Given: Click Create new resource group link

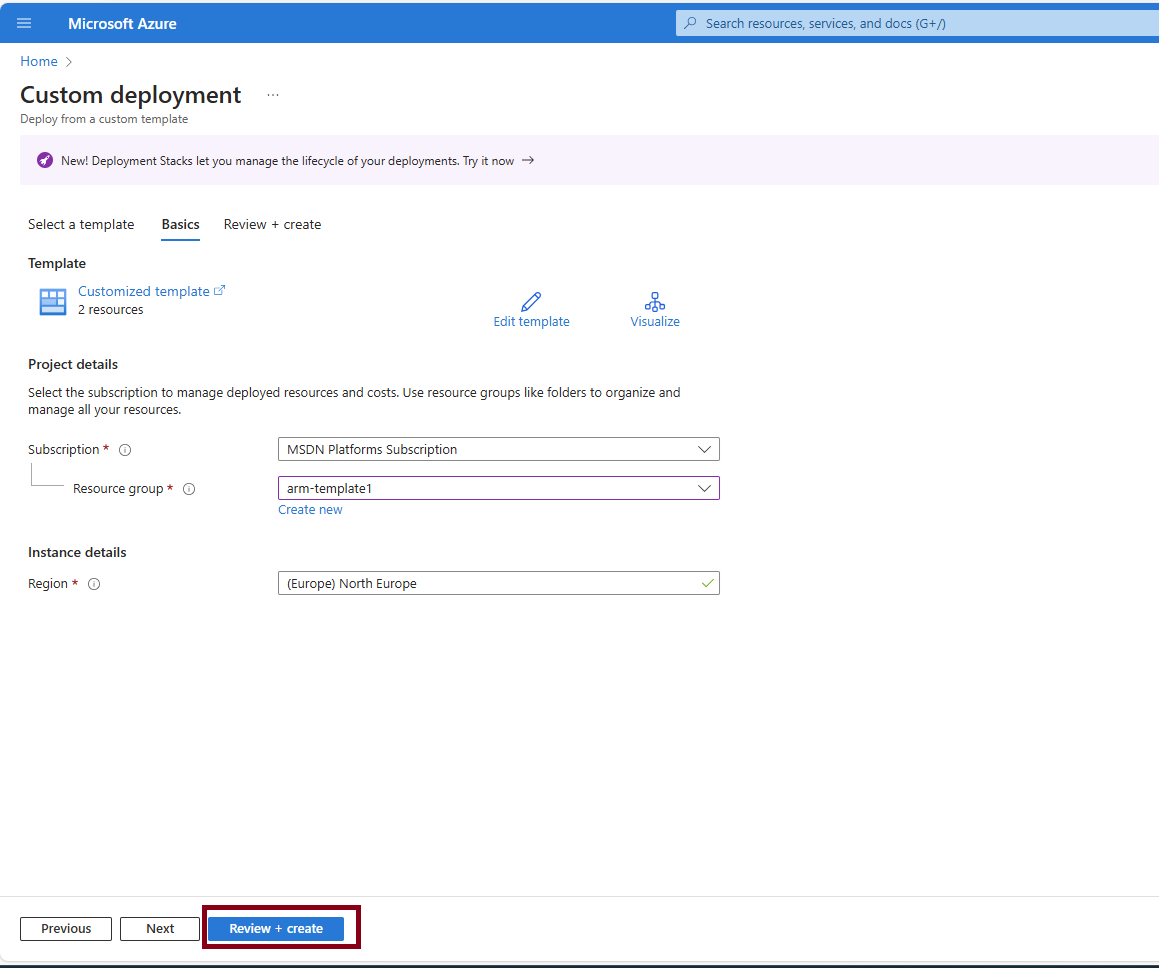Looking at the screenshot, I should click(x=310, y=510).
